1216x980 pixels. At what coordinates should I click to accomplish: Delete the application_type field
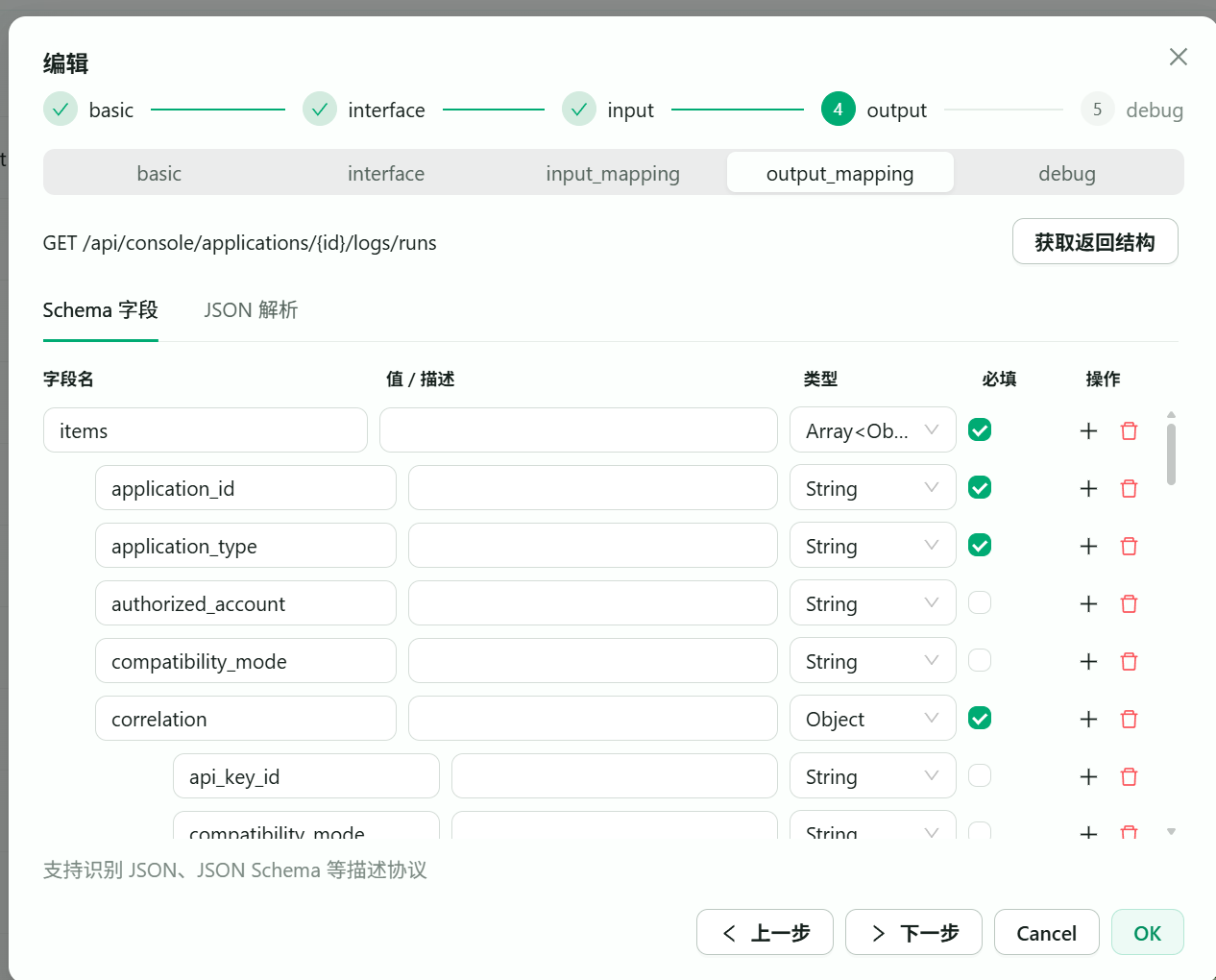click(1130, 546)
